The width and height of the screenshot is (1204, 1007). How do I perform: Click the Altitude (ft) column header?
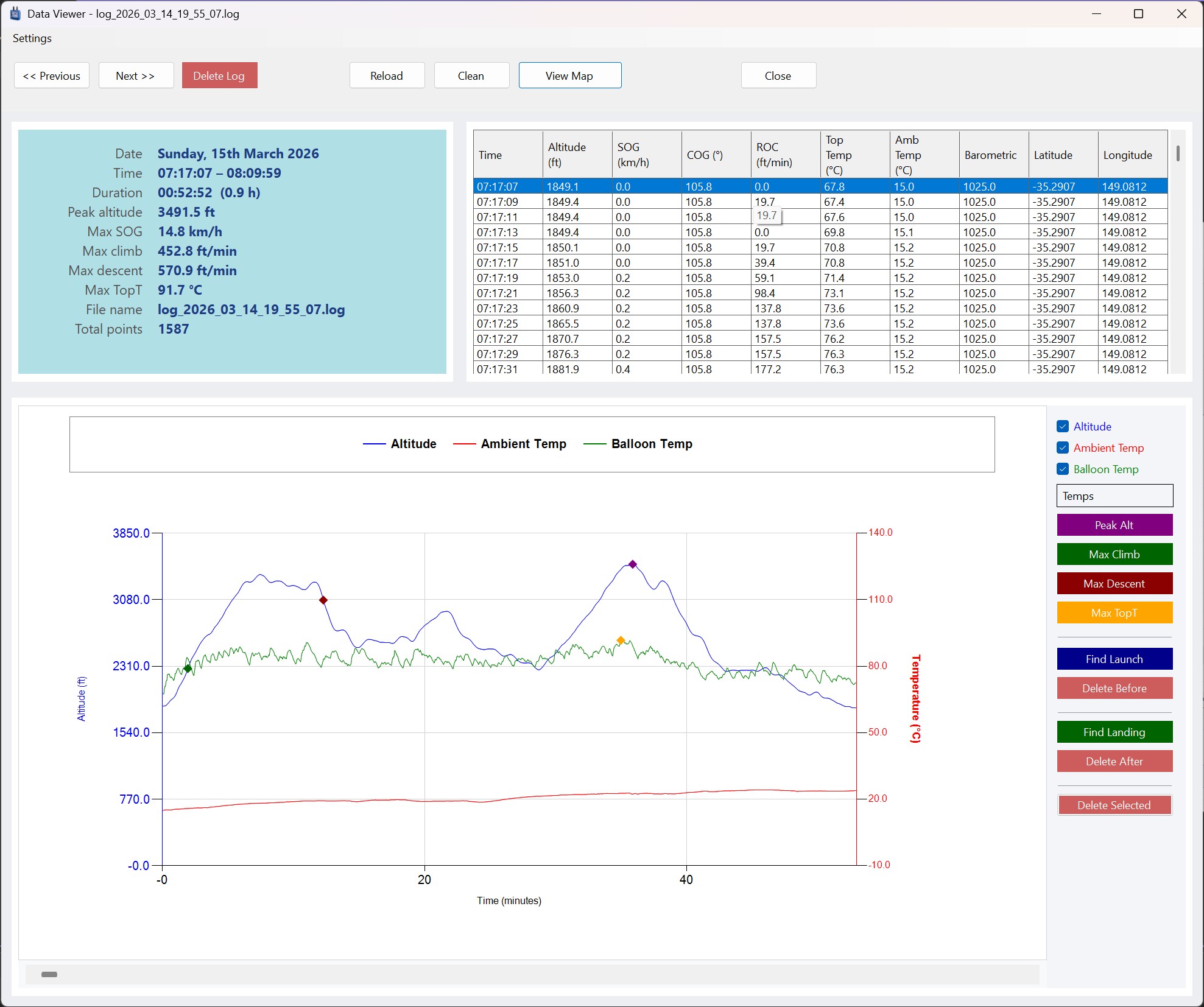pos(577,155)
